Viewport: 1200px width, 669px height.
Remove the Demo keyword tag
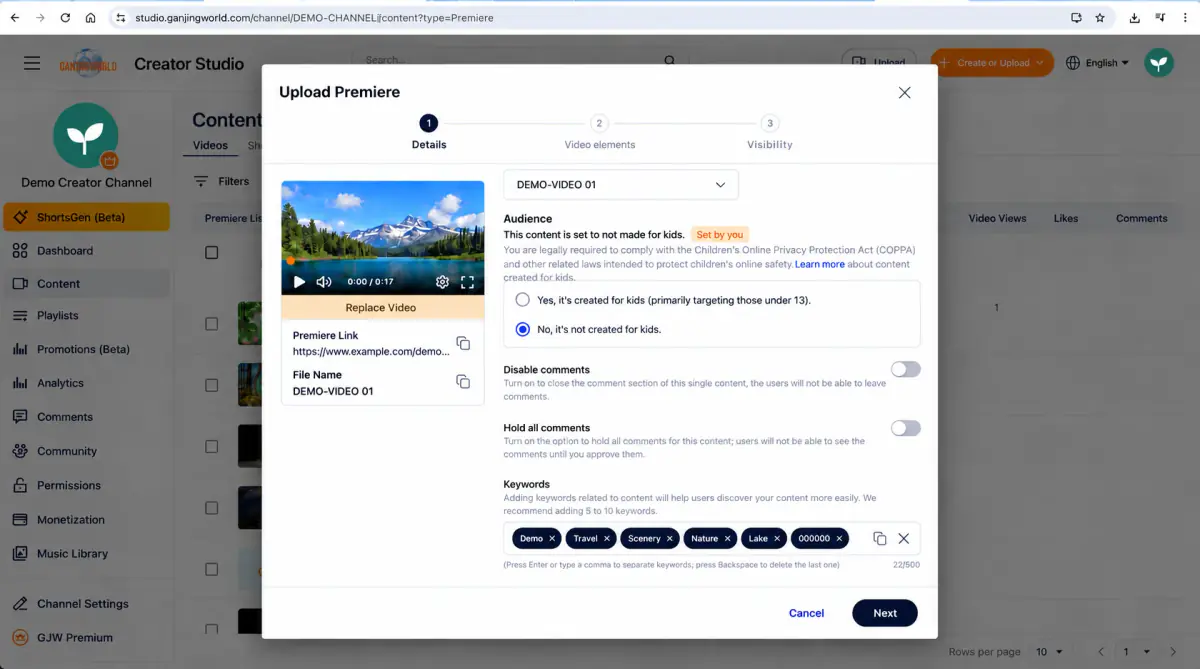(x=552, y=538)
